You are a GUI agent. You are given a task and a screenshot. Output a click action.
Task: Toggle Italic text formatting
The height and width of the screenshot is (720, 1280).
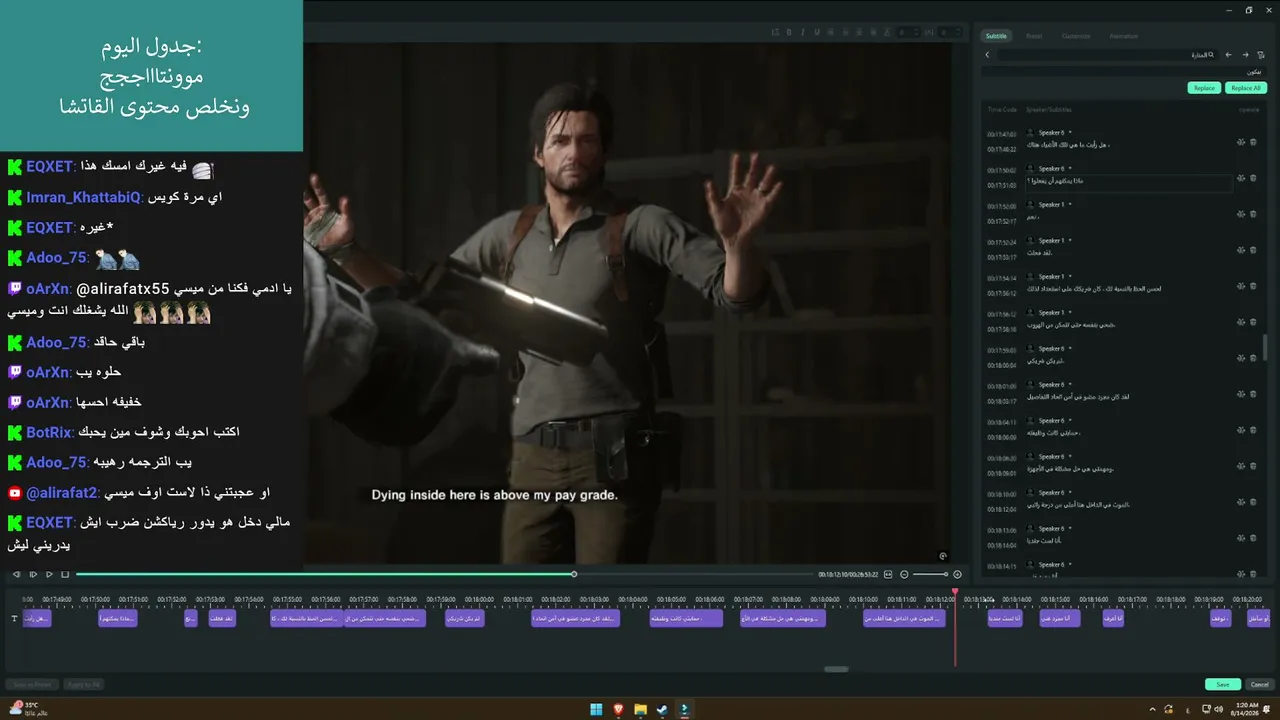tap(803, 32)
